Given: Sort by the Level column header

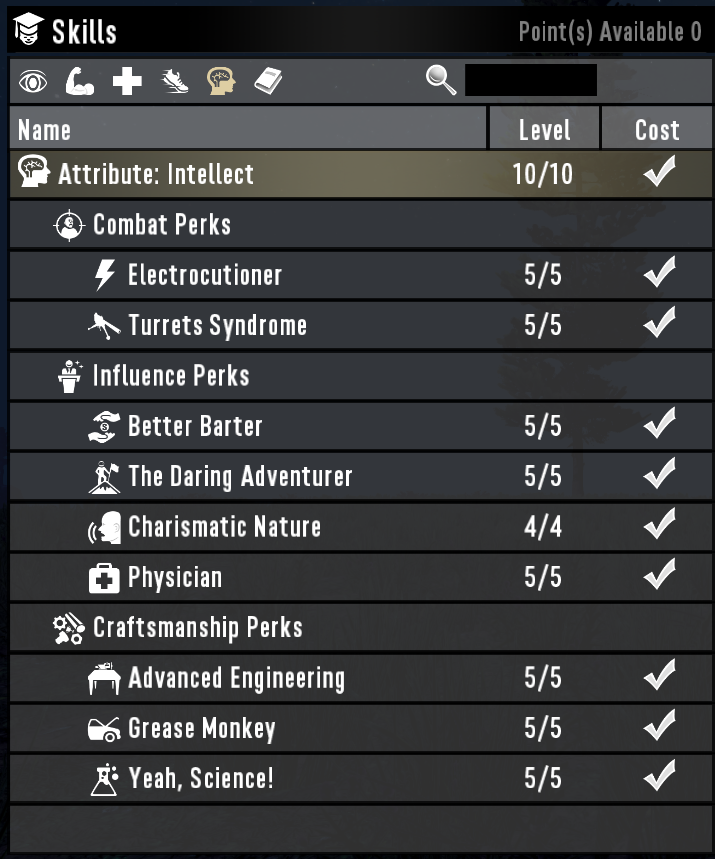Looking at the screenshot, I should pyautogui.click(x=544, y=128).
